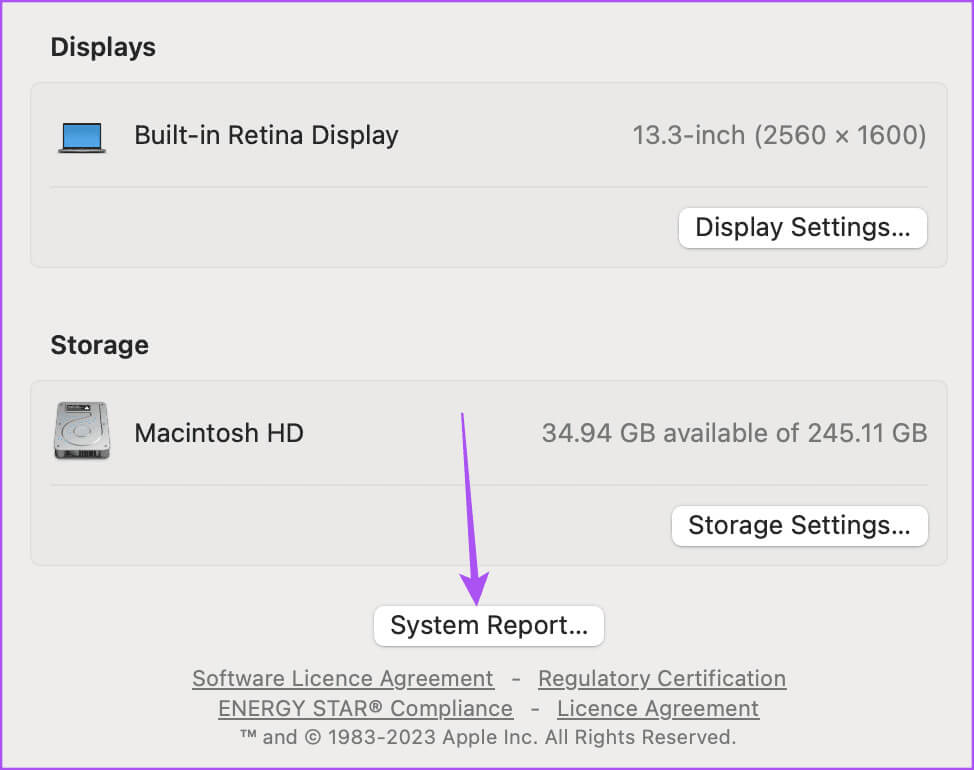View the Regulatory Certification link
The width and height of the screenshot is (974, 770).
[x=662, y=679]
